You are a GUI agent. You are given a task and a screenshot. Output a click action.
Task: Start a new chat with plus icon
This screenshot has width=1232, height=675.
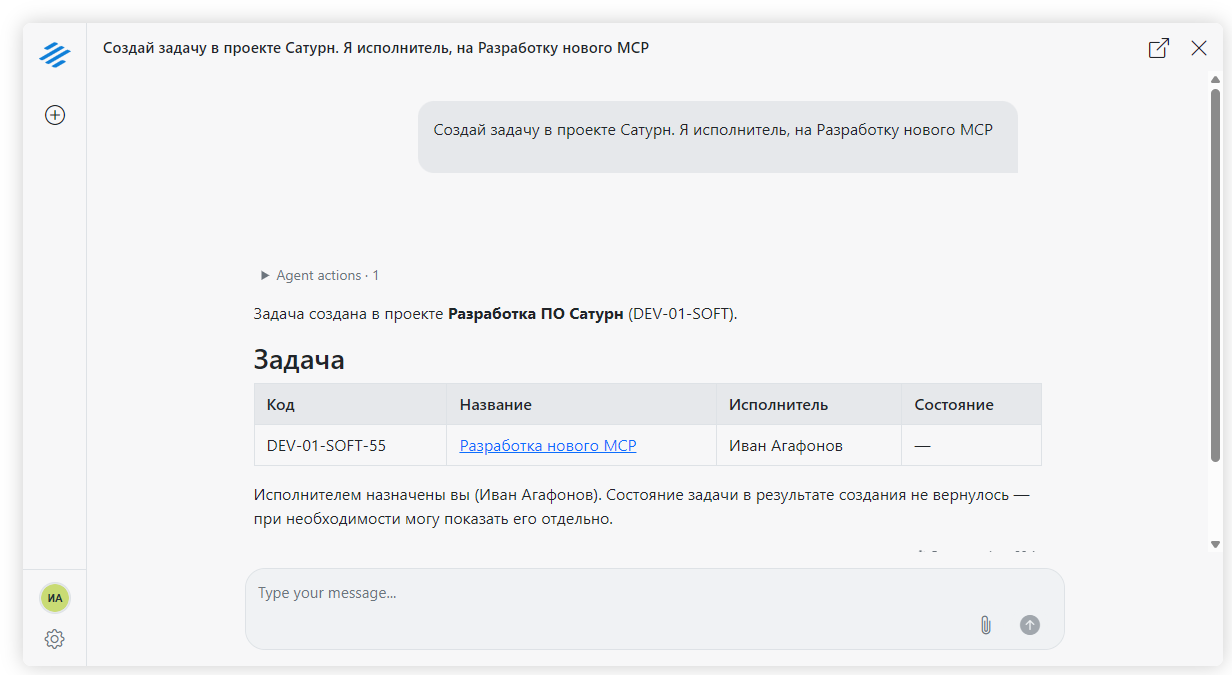(x=55, y=115)
